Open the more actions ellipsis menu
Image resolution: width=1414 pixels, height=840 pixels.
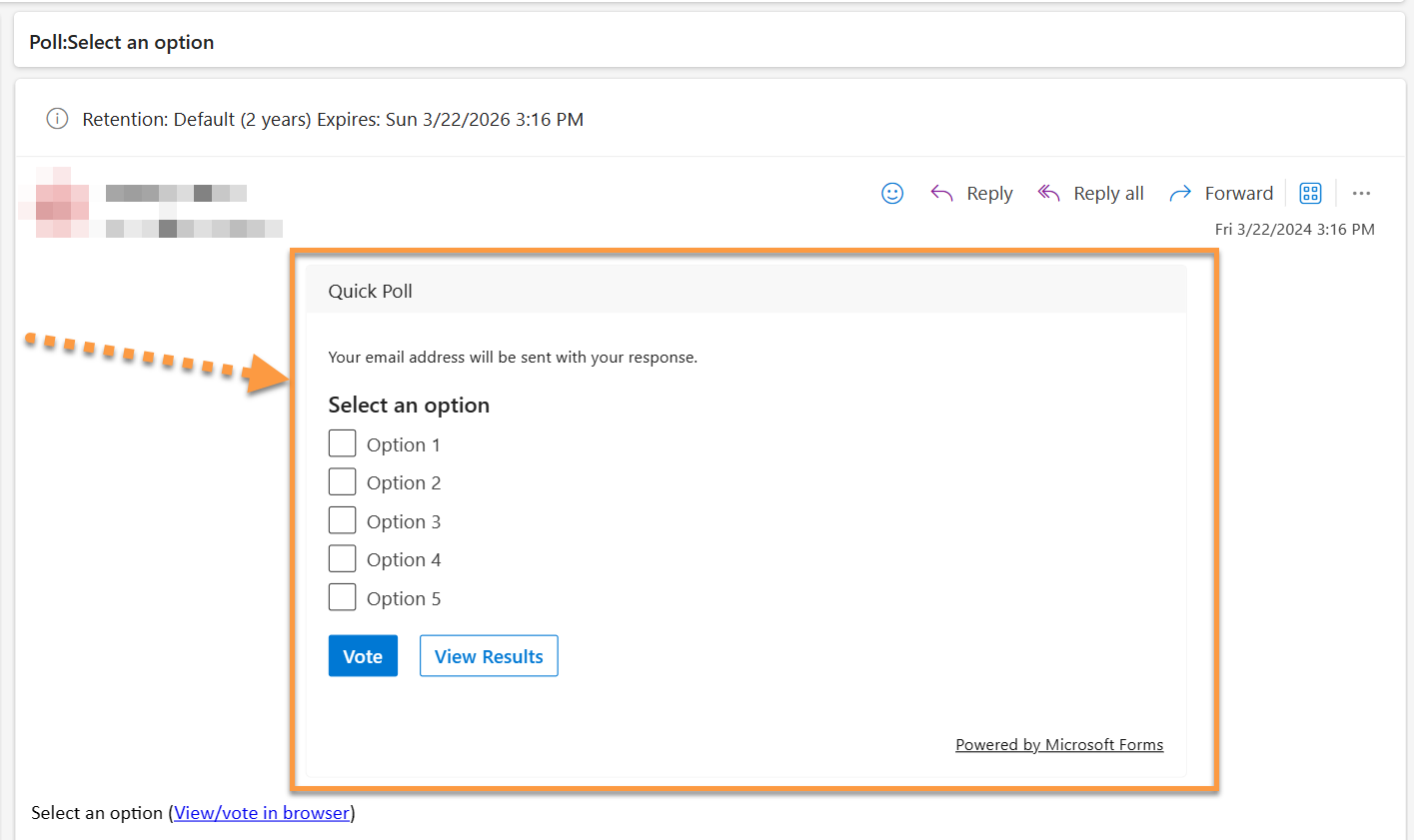1361,194
